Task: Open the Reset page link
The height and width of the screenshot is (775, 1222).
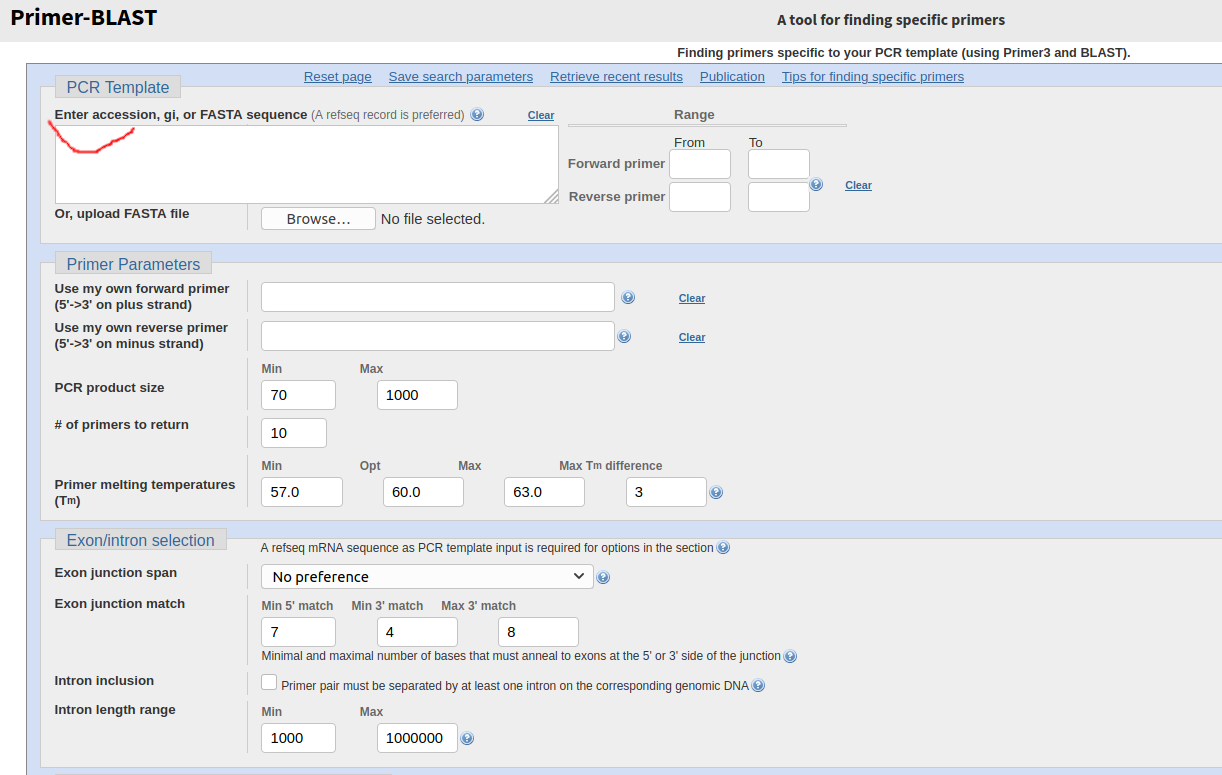Action: pos(338,77)
